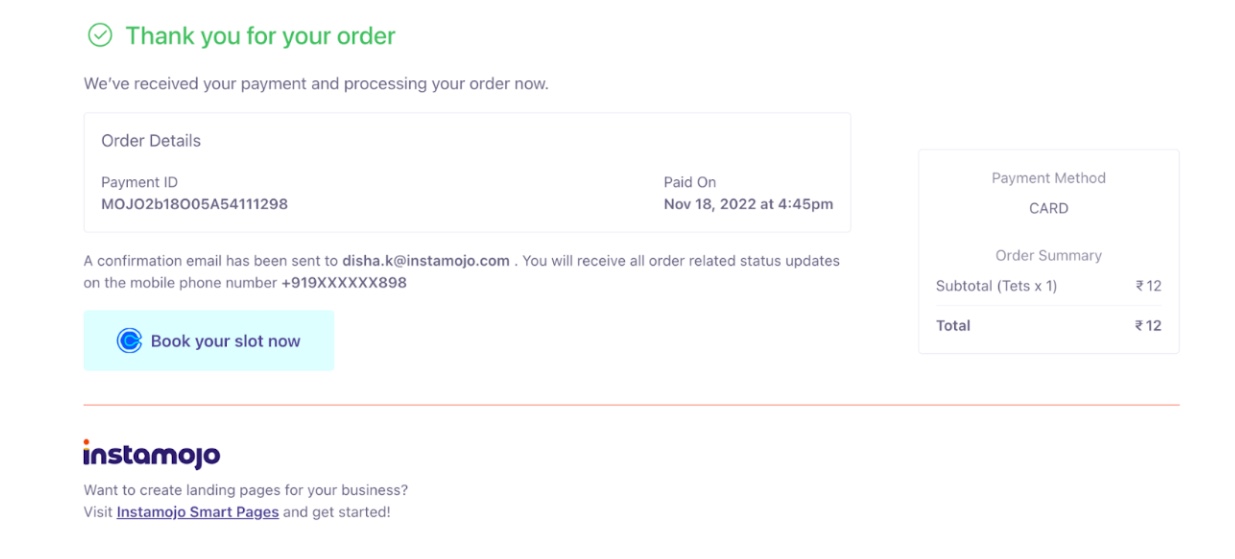Viewport: 1235px width, 559px height.
Task: Click the masked phone number +919XXXXXX898
Action: tap(344, 283)
